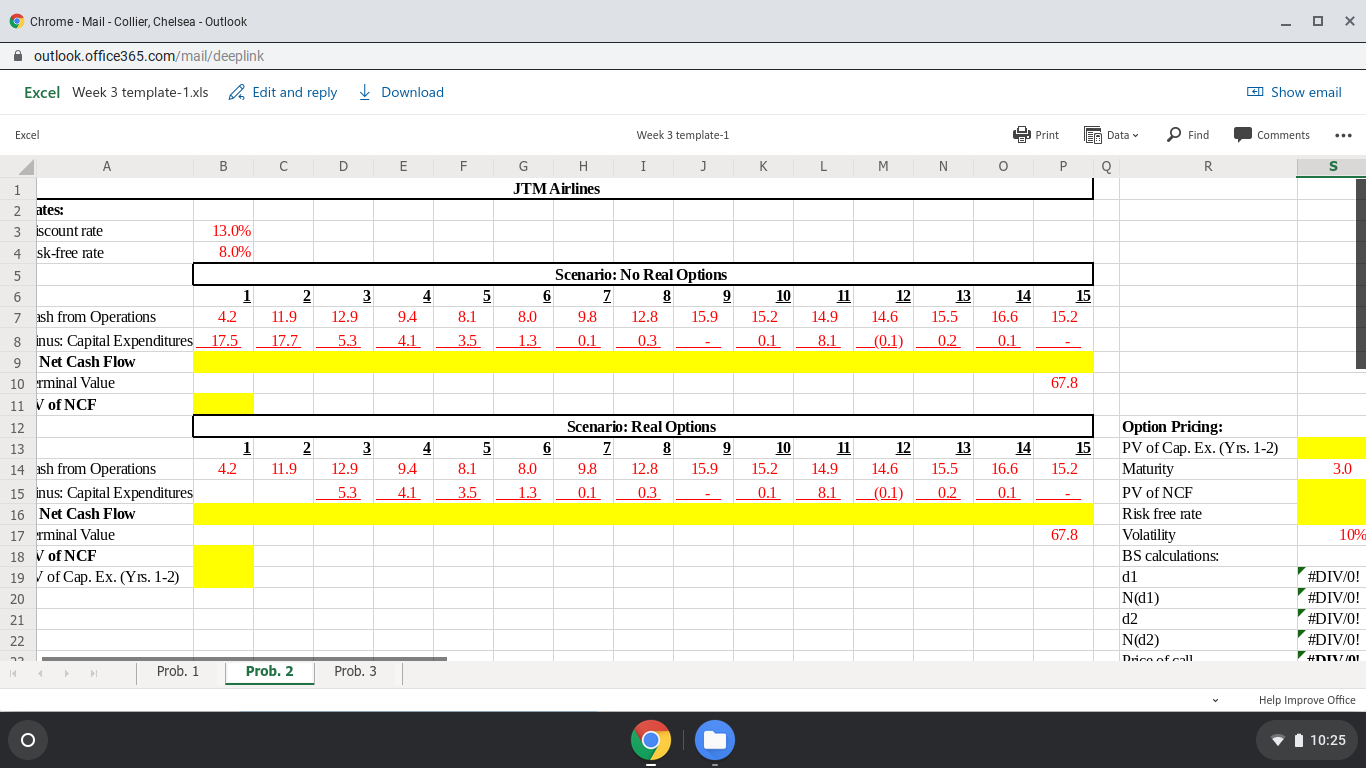The image size is (1366, 768).
Task: Click the N(d2) #DIV/0! error cell
Action: point(1331,640)
